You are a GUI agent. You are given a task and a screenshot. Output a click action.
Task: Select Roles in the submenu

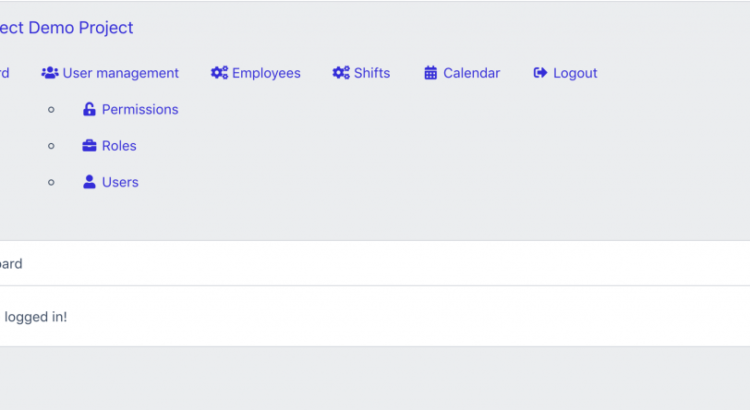[x=119, y=146]
